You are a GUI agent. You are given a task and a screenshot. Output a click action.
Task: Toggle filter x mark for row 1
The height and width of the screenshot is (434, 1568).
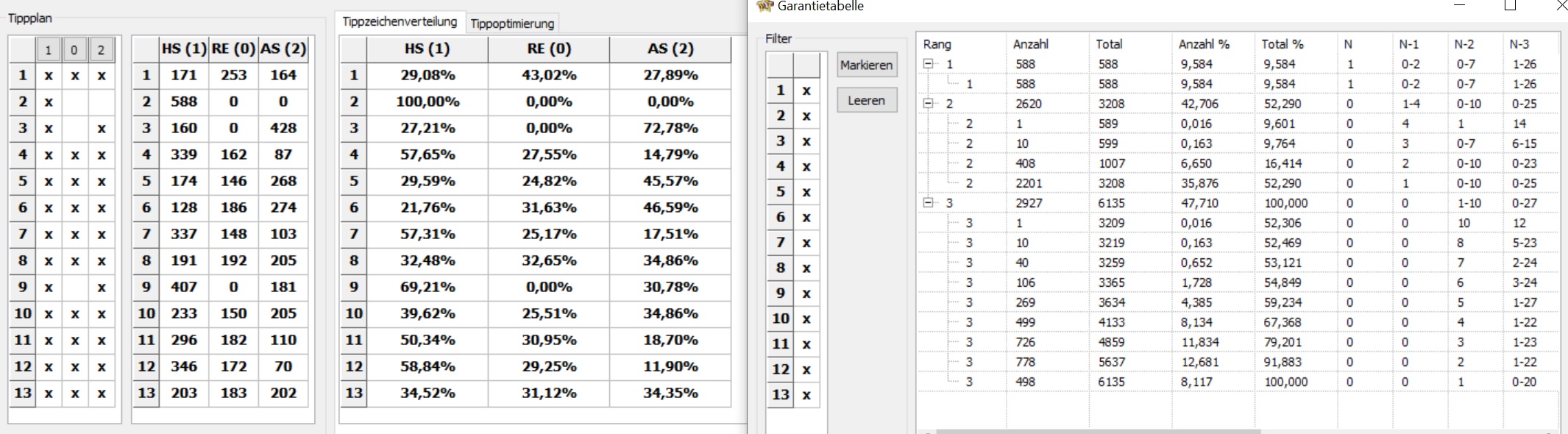[x=806, y=90]
